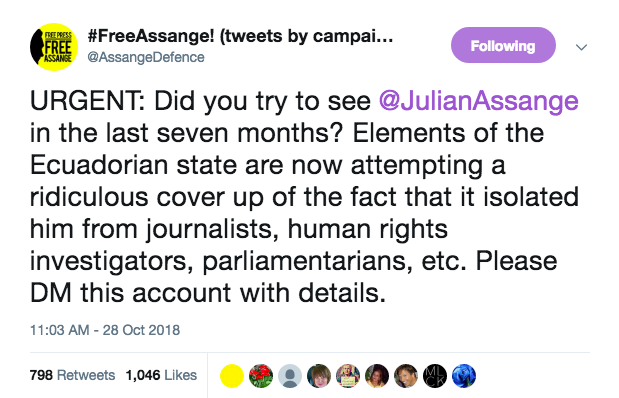Open the #FreeAssange! display name

pyautogui.click(x=240, y=36)
